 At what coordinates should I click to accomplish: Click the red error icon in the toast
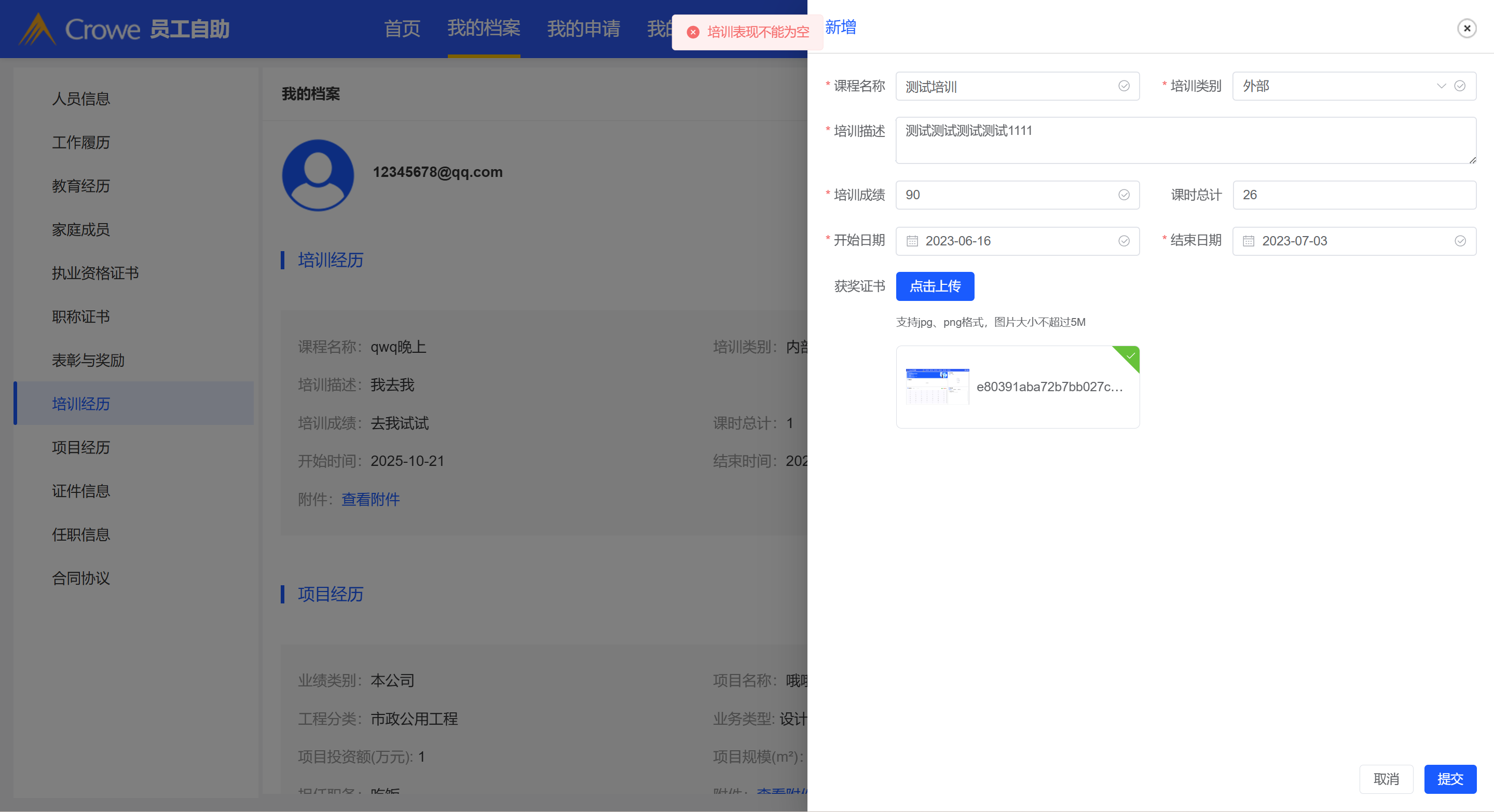click(692, 32)
